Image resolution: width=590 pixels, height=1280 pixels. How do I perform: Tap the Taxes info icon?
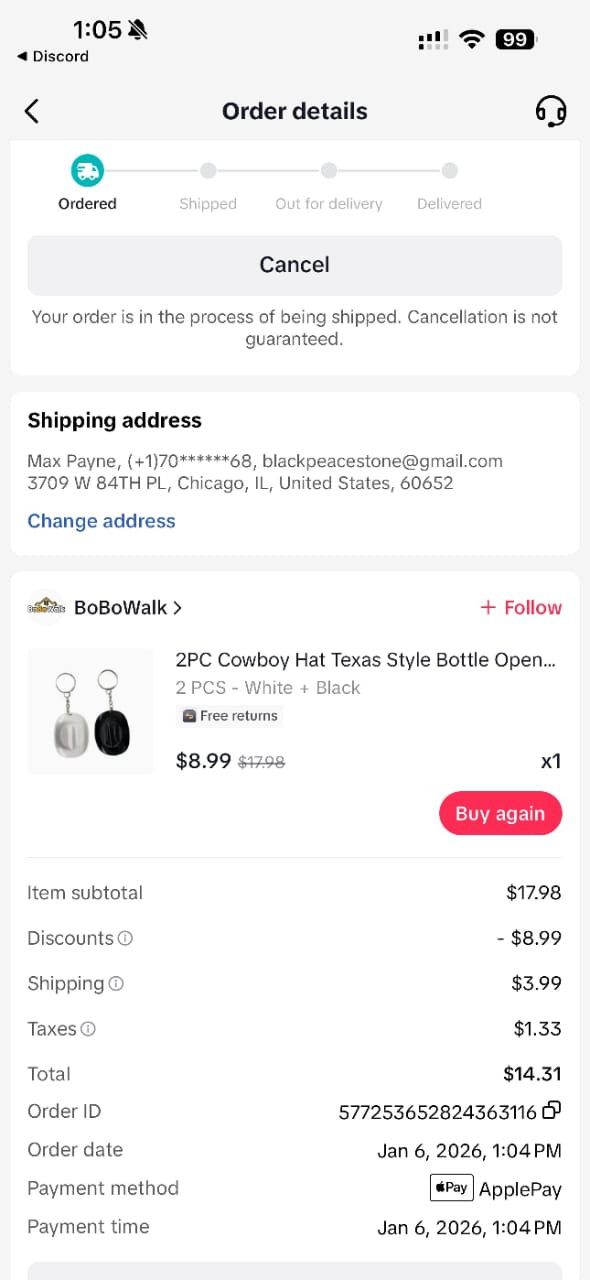point(88,1028)
